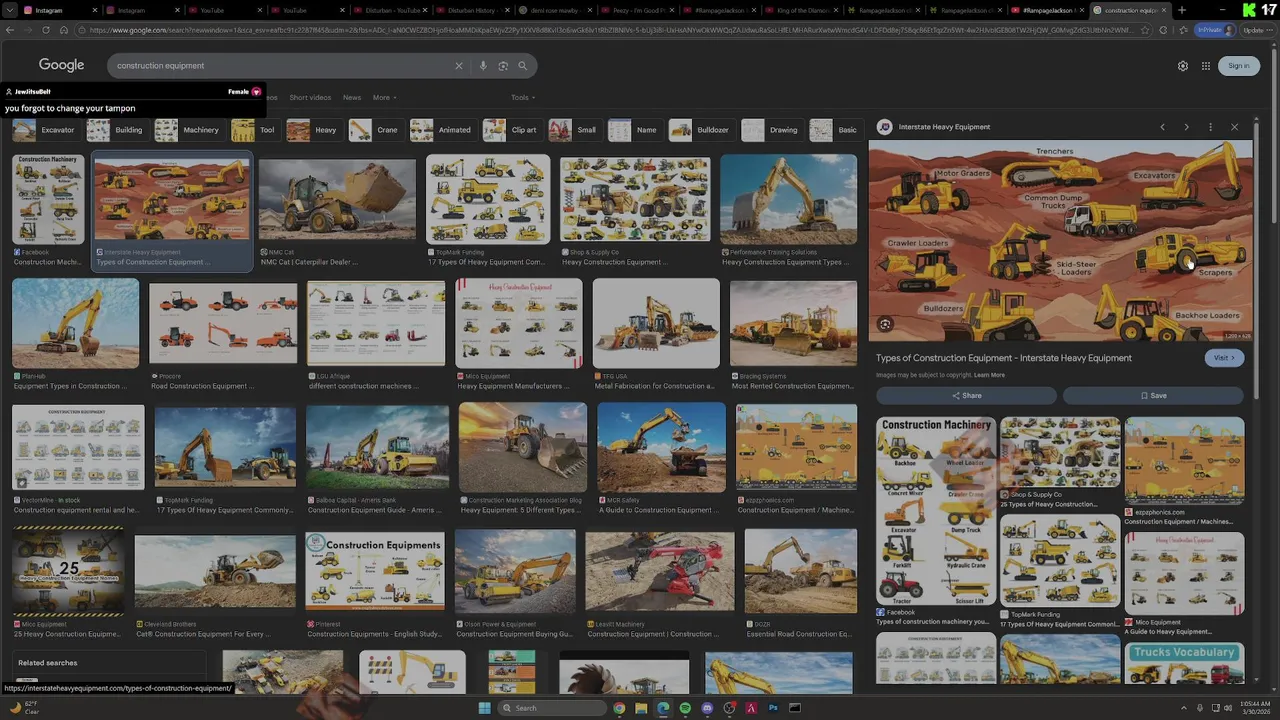This screenshot has width=1280, height=720.
Task: Open the Pinterest Construction Equipments English study thumbnail
Action: pyautogui.click(x=375, y=572)
